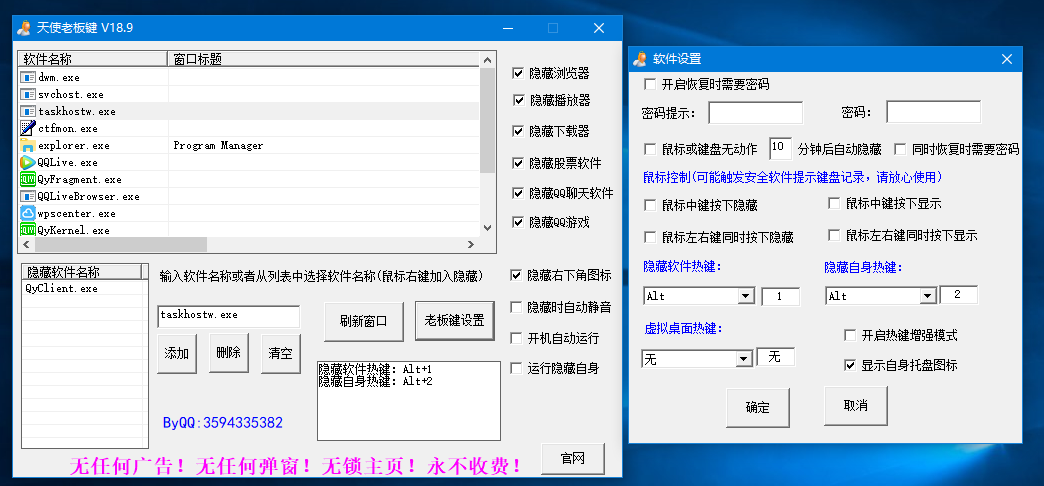Viewport: 1044px width, 486px height.
Task: Toggle 隐藏QQ游戏 checkbox
Action: point(518,222)
